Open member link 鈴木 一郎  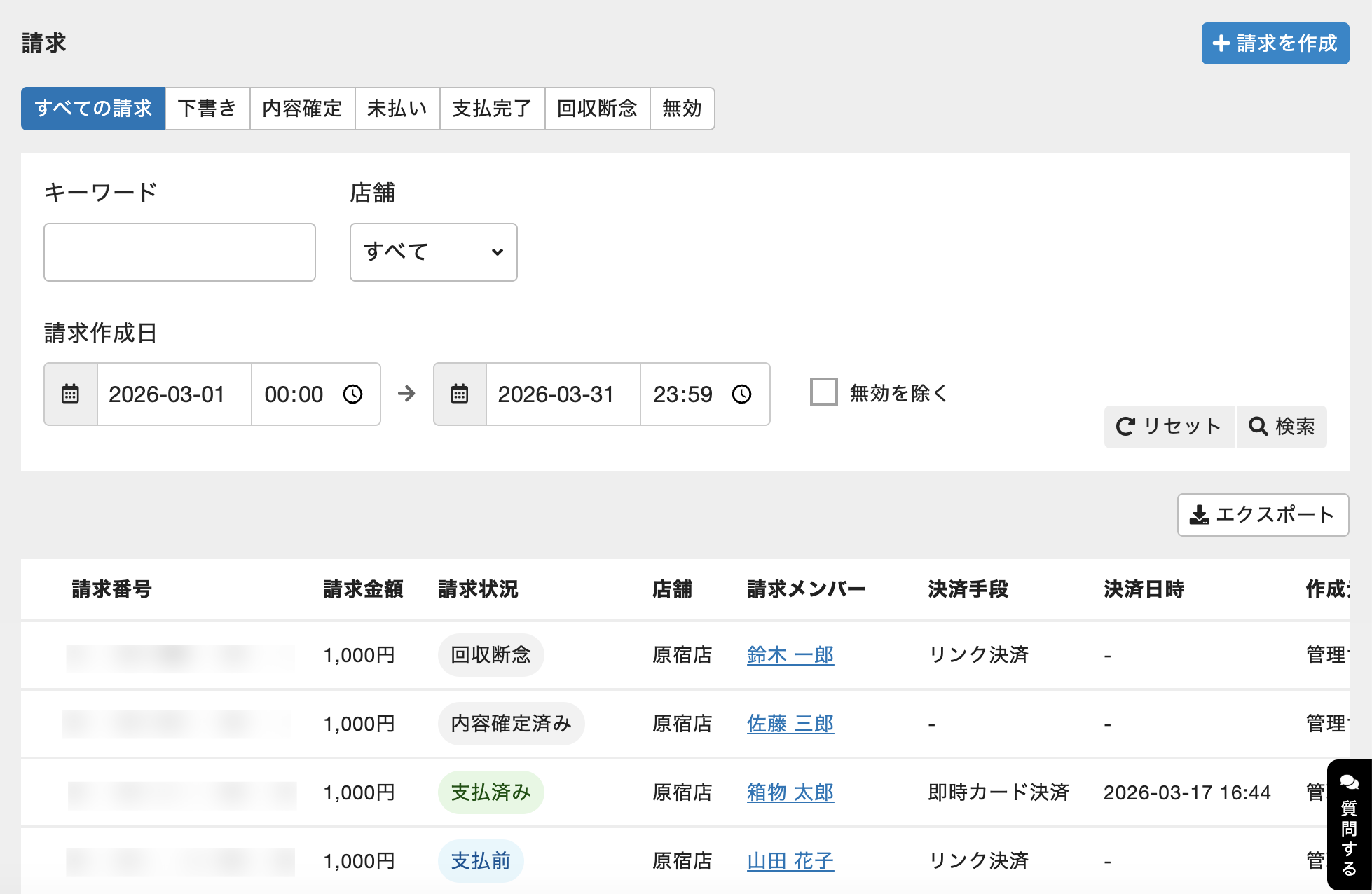[x=790, y=655]
